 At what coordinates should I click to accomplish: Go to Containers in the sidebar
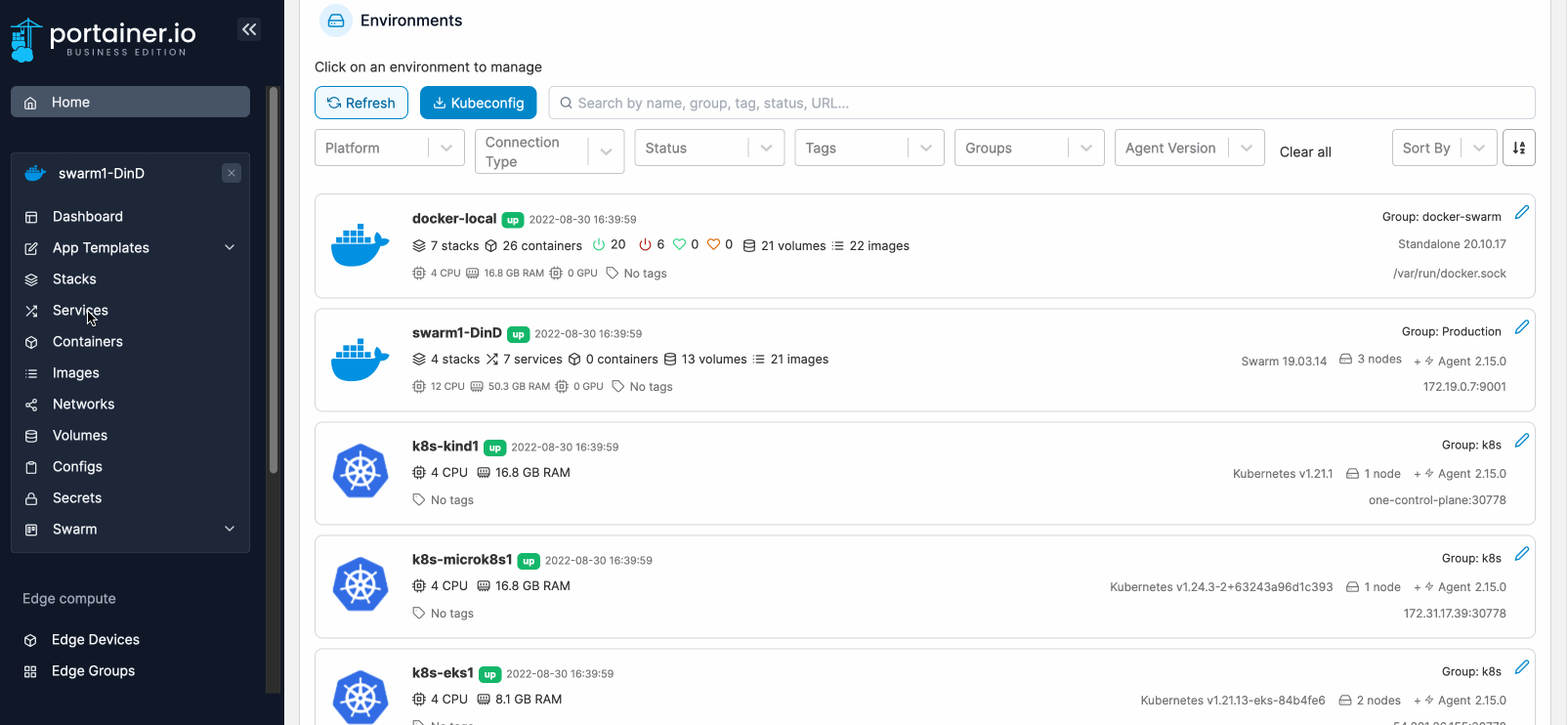87,342
